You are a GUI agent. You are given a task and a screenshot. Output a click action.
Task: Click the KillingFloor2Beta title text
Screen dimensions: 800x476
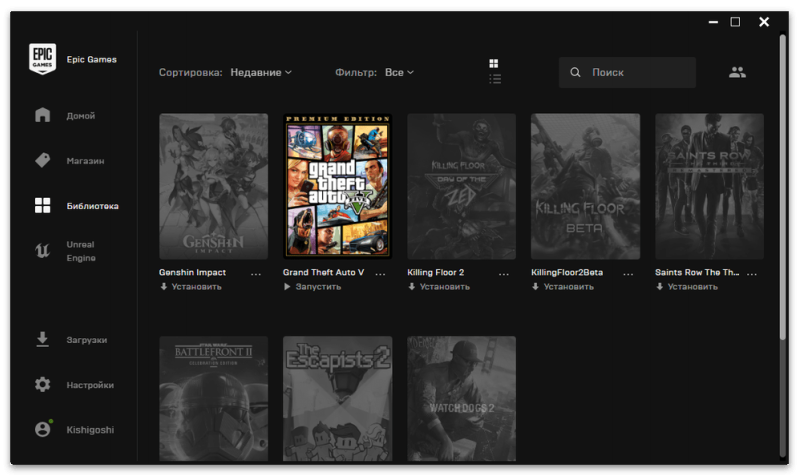(567, 272)
